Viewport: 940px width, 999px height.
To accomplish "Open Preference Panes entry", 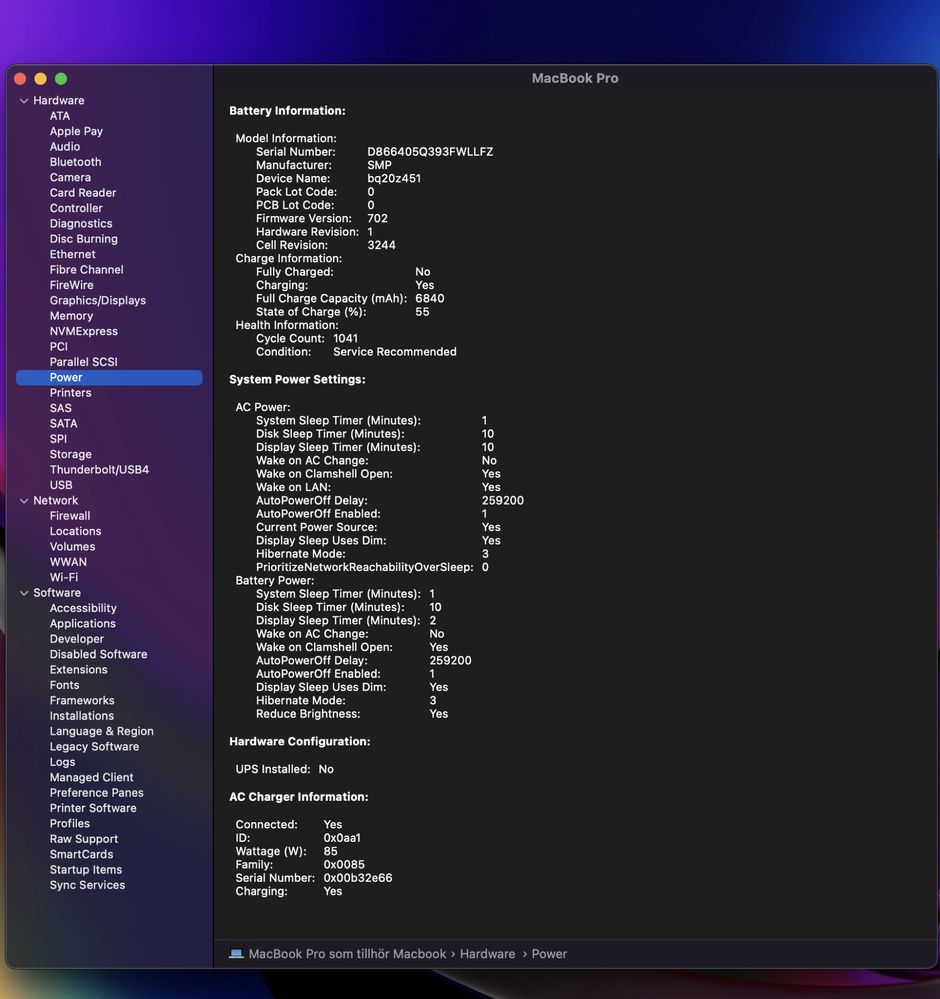I will 97,793.
